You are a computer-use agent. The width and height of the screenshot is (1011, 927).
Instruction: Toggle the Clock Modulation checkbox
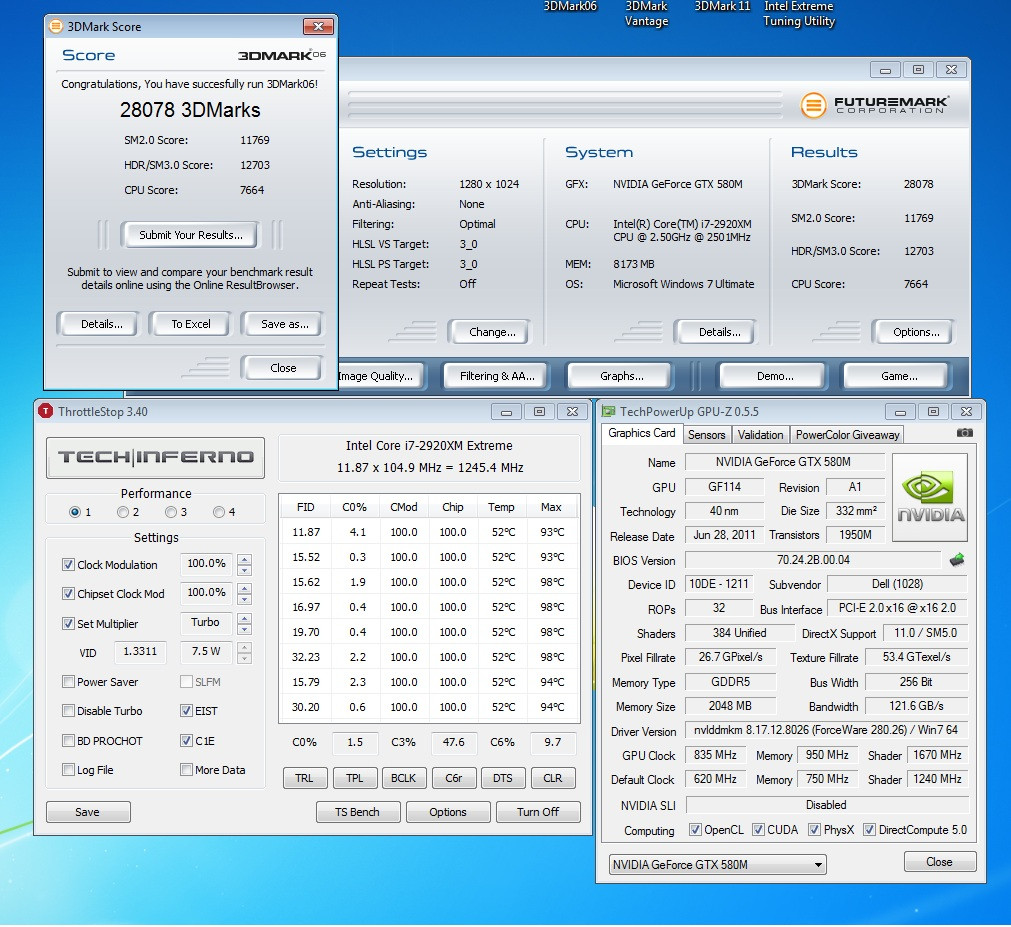(68, 565)
